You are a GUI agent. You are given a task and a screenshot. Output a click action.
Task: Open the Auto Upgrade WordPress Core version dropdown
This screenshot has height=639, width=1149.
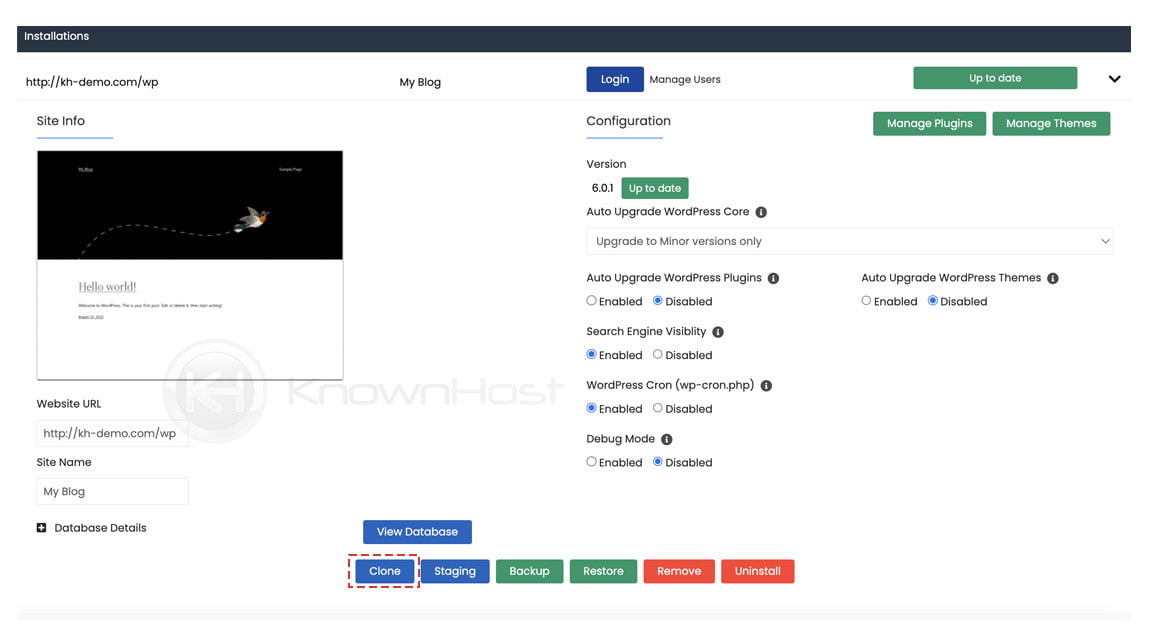click(x=849, y=240)
